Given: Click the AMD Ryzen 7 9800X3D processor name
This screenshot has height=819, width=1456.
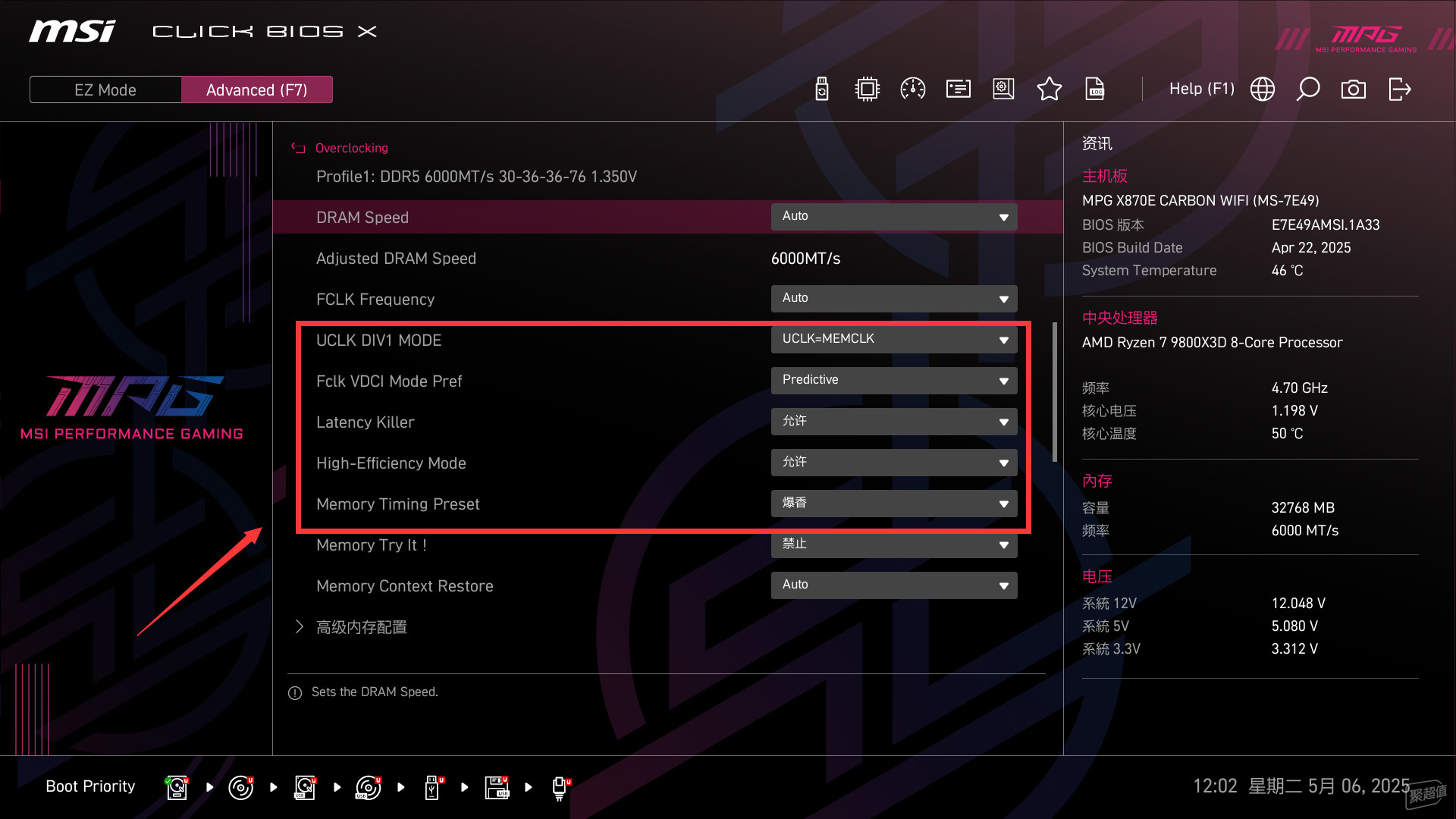Looking at the screenshot, I should pyautogui.click(x=1212, y=343).
